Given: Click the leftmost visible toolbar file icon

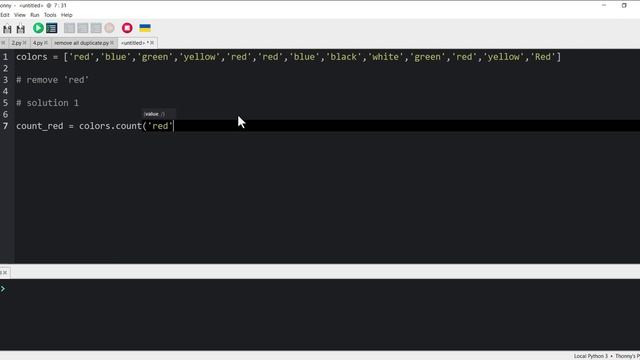Looking at the screenshot, I should click(x=7, y=28).
